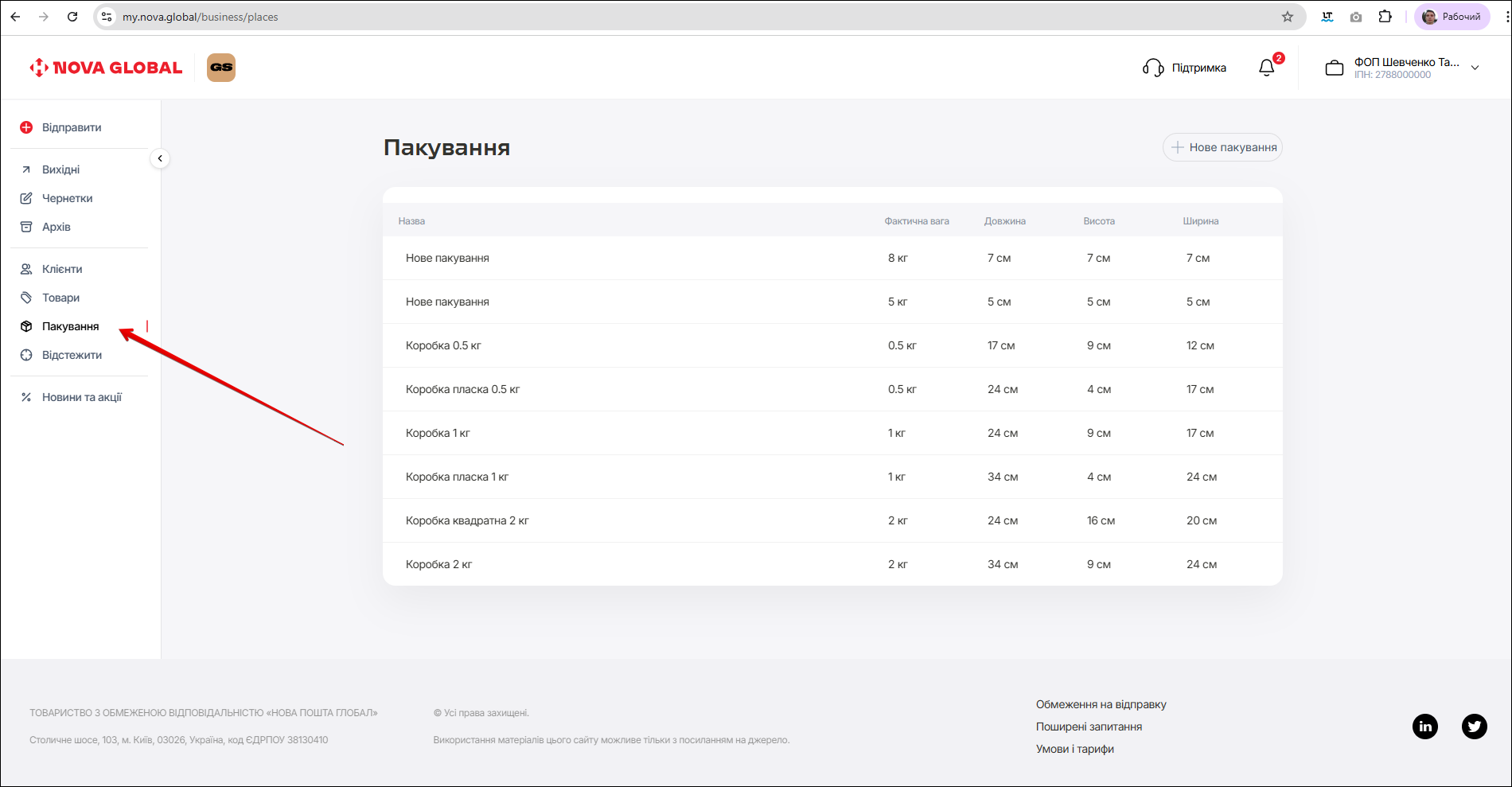Image resolution: width=1512 pixels, height=787 pixels.
Task: Open browser extensions puzzle icon
Action: pos(1385,17)
